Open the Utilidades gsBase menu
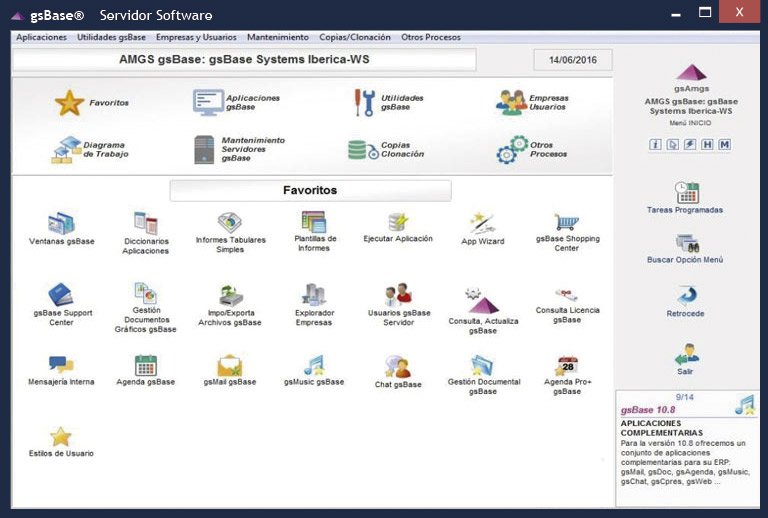 point(111,37)
